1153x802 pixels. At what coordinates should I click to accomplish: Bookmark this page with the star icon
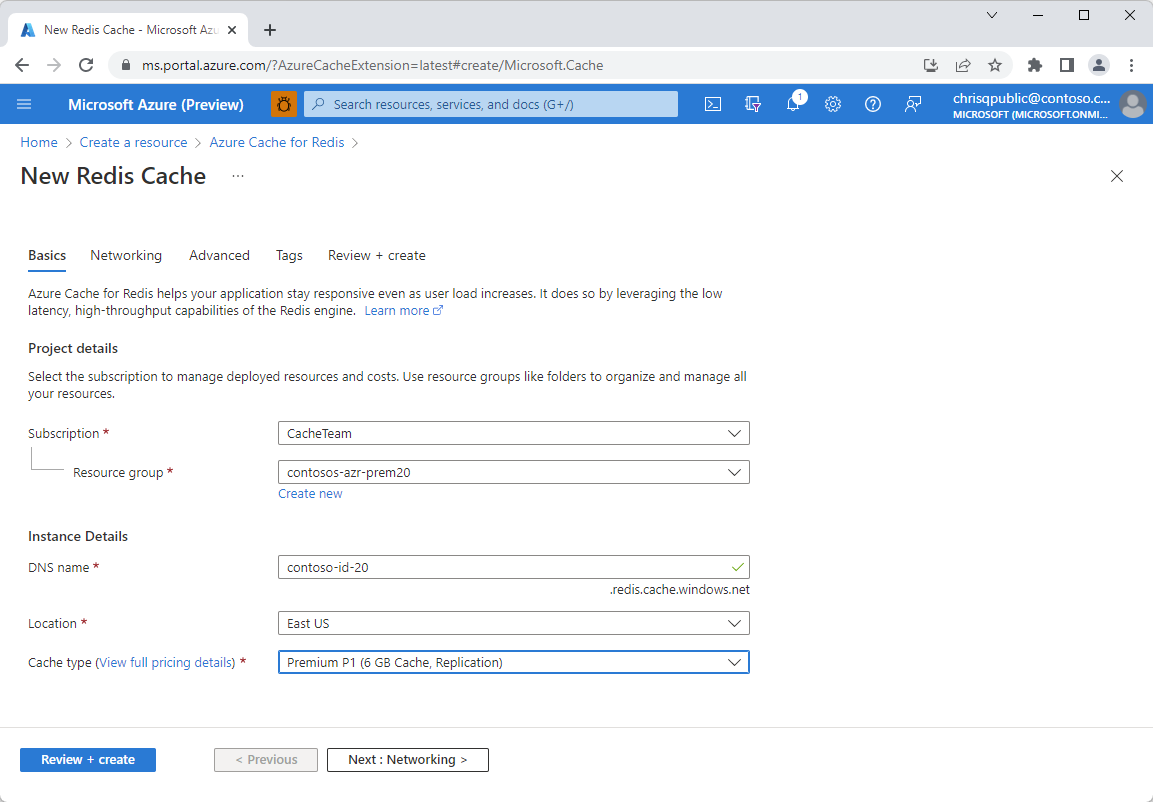coord(995,65)
